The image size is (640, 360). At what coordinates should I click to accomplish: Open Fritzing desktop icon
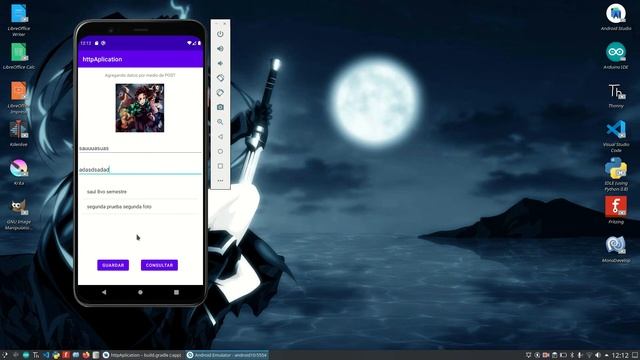pos(616,210)
